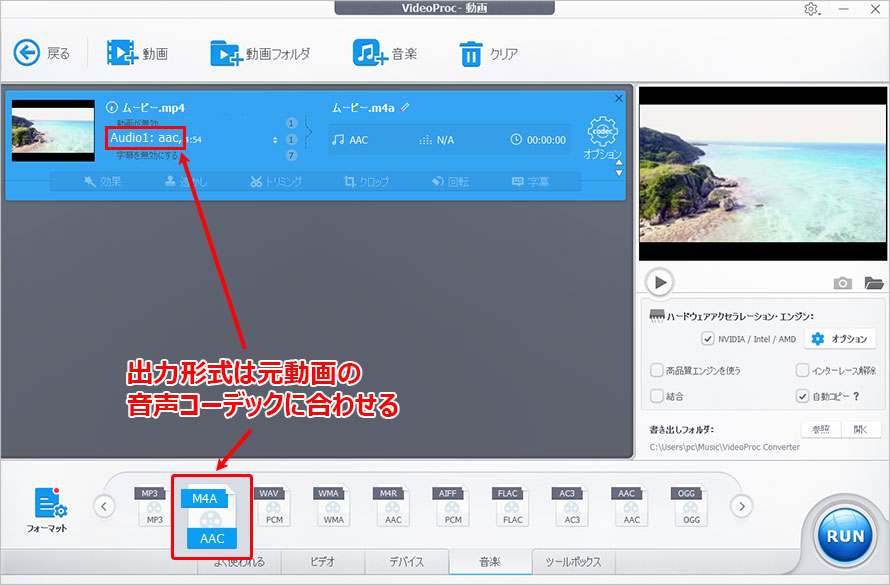890x585 pixels.
Task: Add music with the 音楽 icon
Action: [x=370, y=53]
